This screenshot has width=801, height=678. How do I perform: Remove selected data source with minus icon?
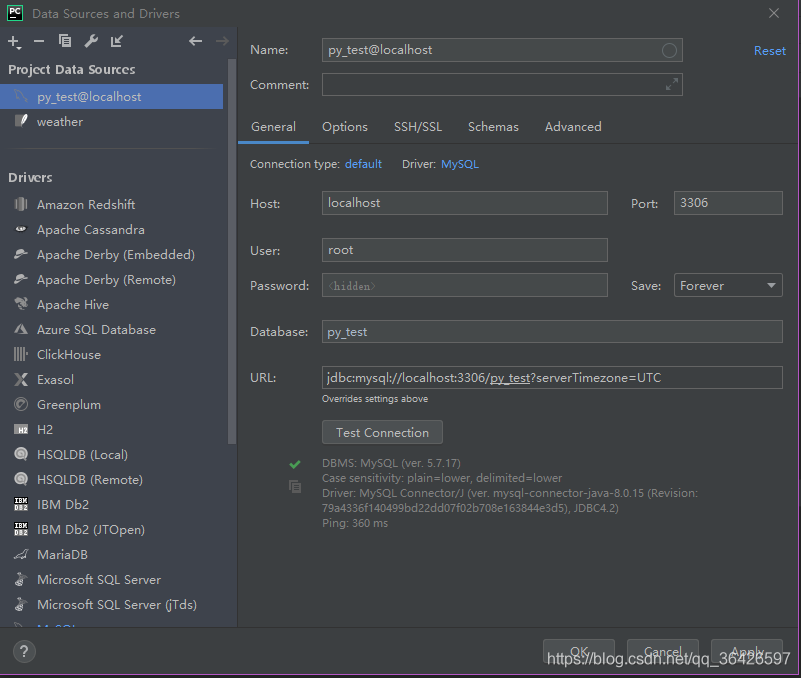pyautogui.click(x=39, y=41)
